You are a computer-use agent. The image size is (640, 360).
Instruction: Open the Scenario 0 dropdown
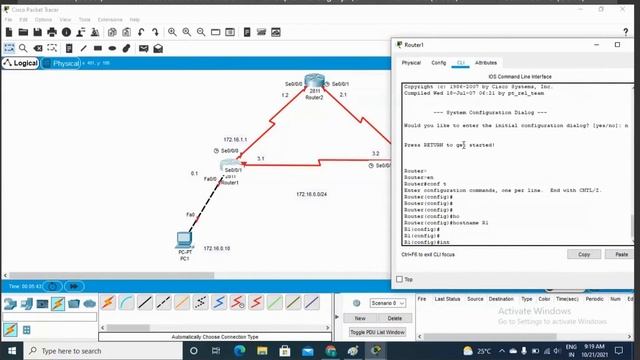388,303
